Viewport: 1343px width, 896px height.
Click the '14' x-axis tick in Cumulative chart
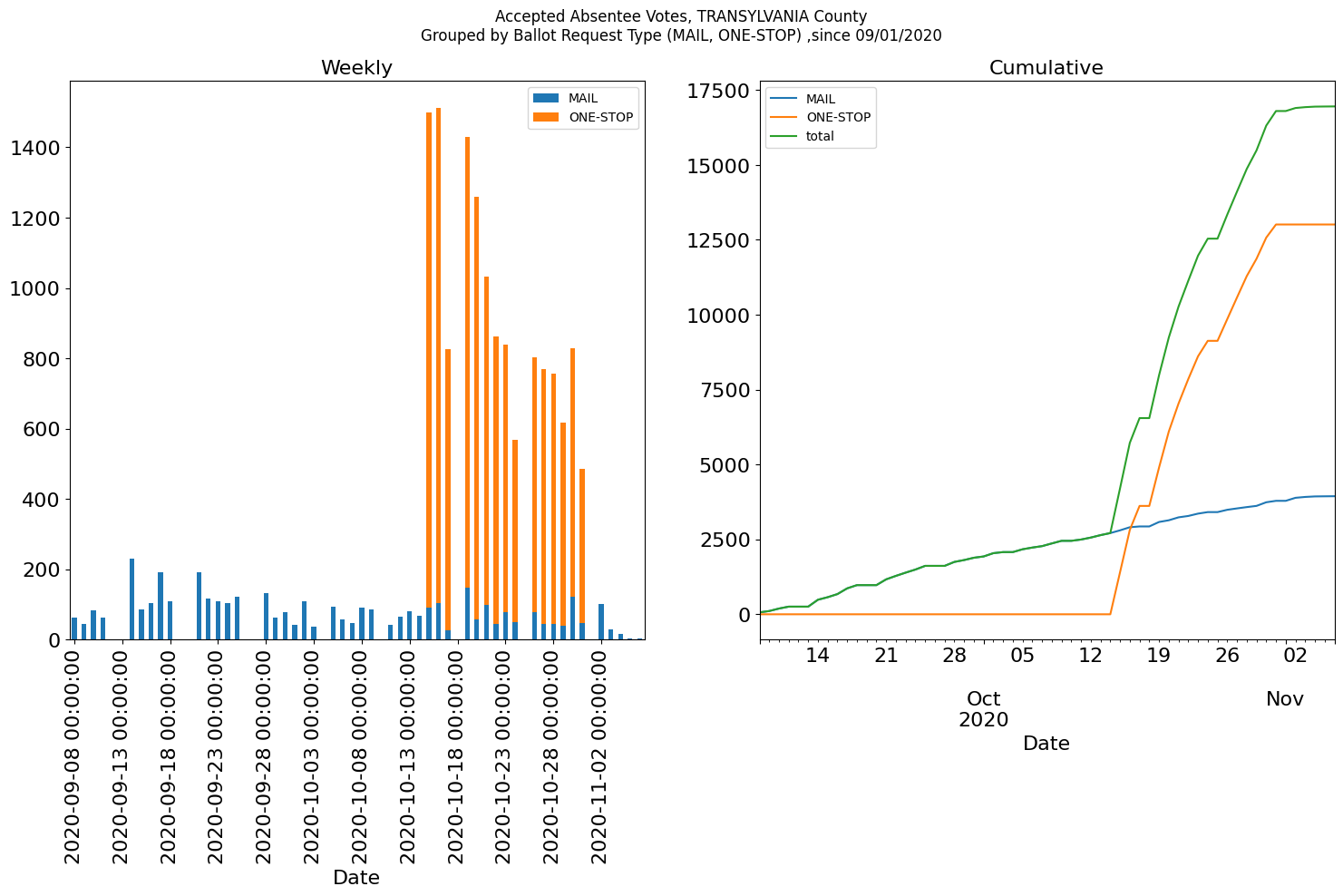coord(818,656)
